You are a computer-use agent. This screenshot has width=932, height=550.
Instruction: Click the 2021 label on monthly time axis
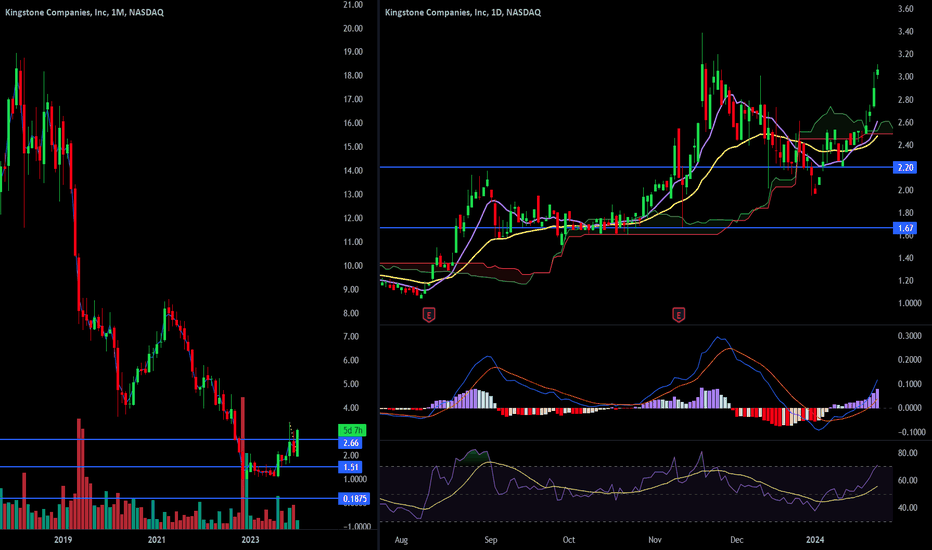click(156, 540)
